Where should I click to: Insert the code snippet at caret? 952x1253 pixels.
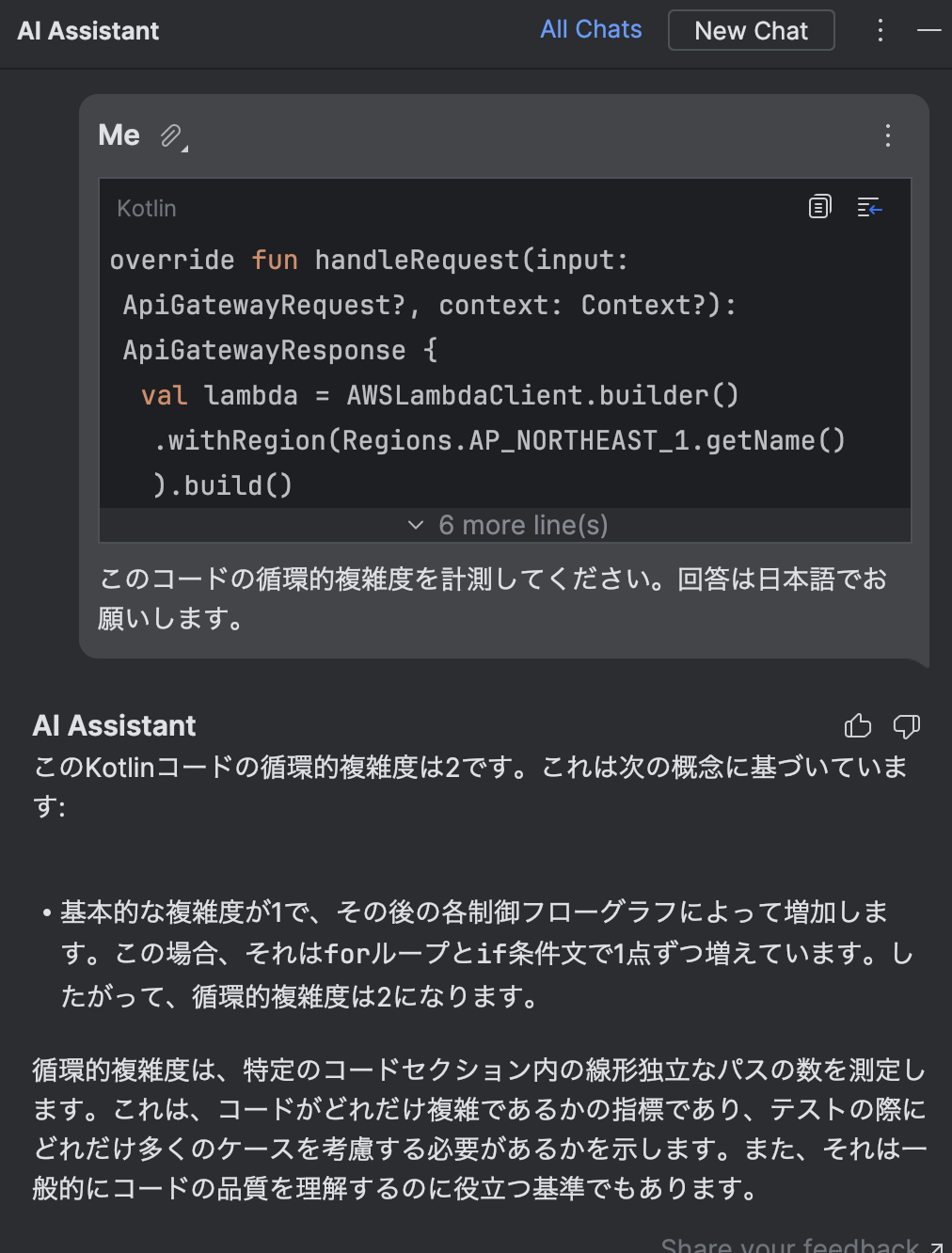pos(869,207)
